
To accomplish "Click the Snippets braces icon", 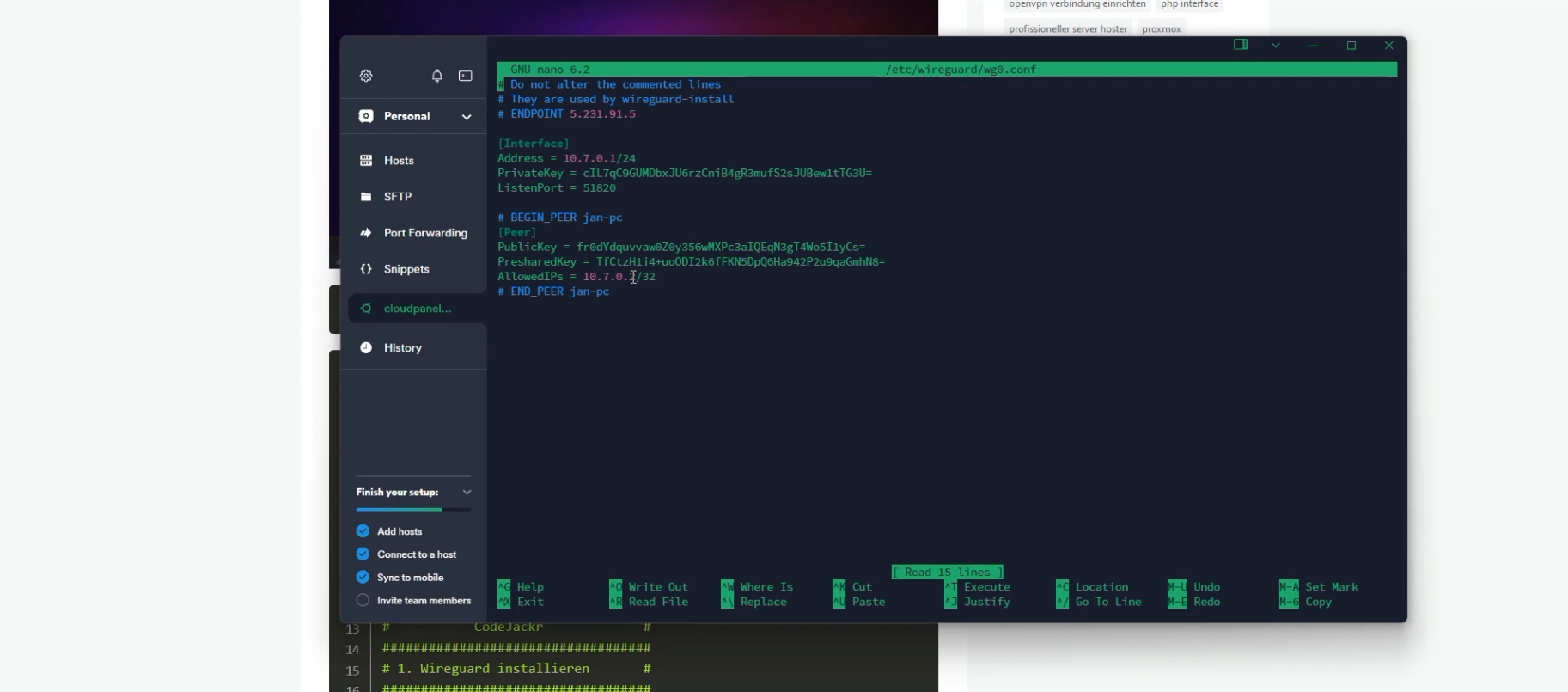I will pyautogui.click(x=366, y=269).
